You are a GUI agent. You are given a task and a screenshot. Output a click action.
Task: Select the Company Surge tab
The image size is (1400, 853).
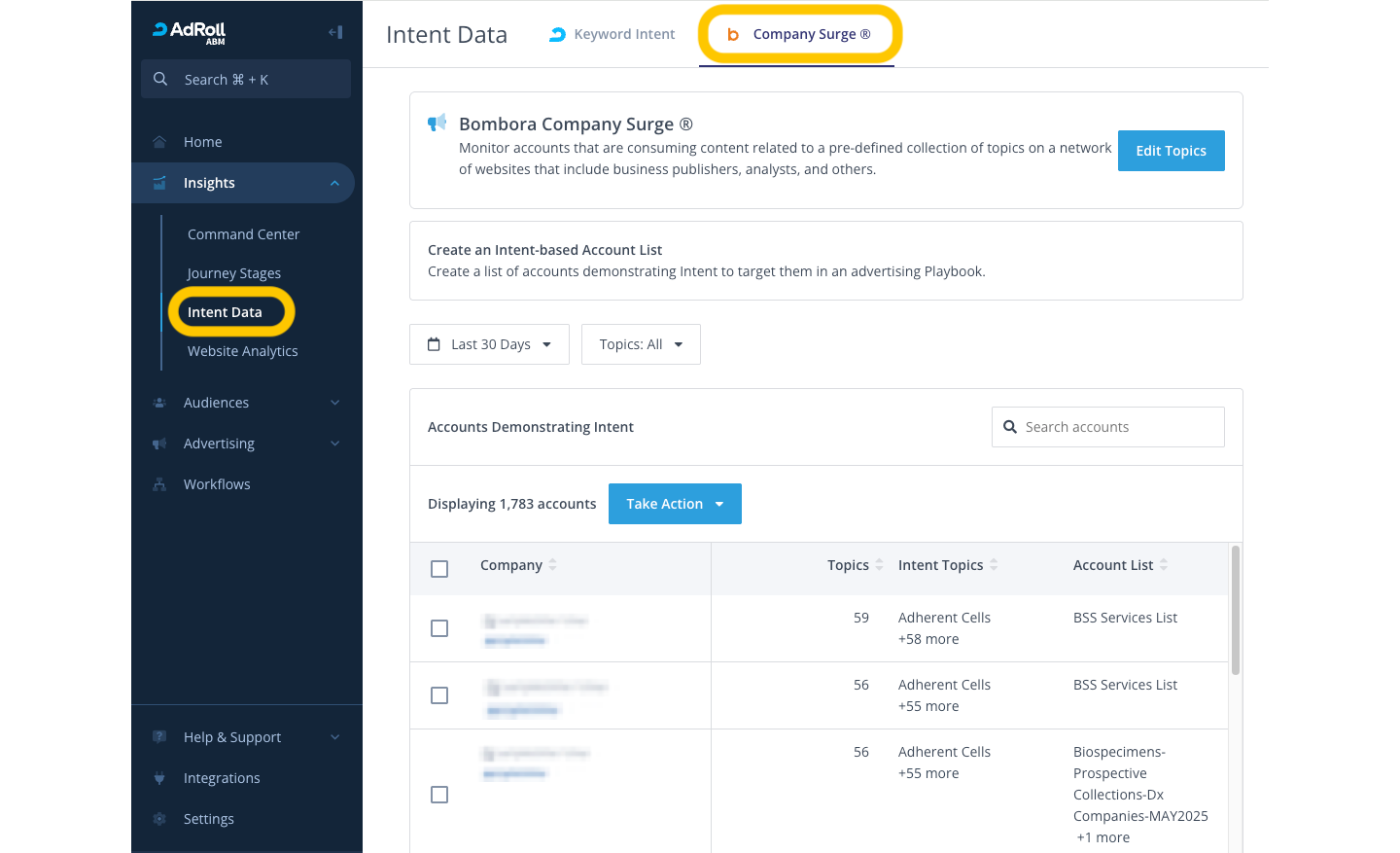pos(799,34)
